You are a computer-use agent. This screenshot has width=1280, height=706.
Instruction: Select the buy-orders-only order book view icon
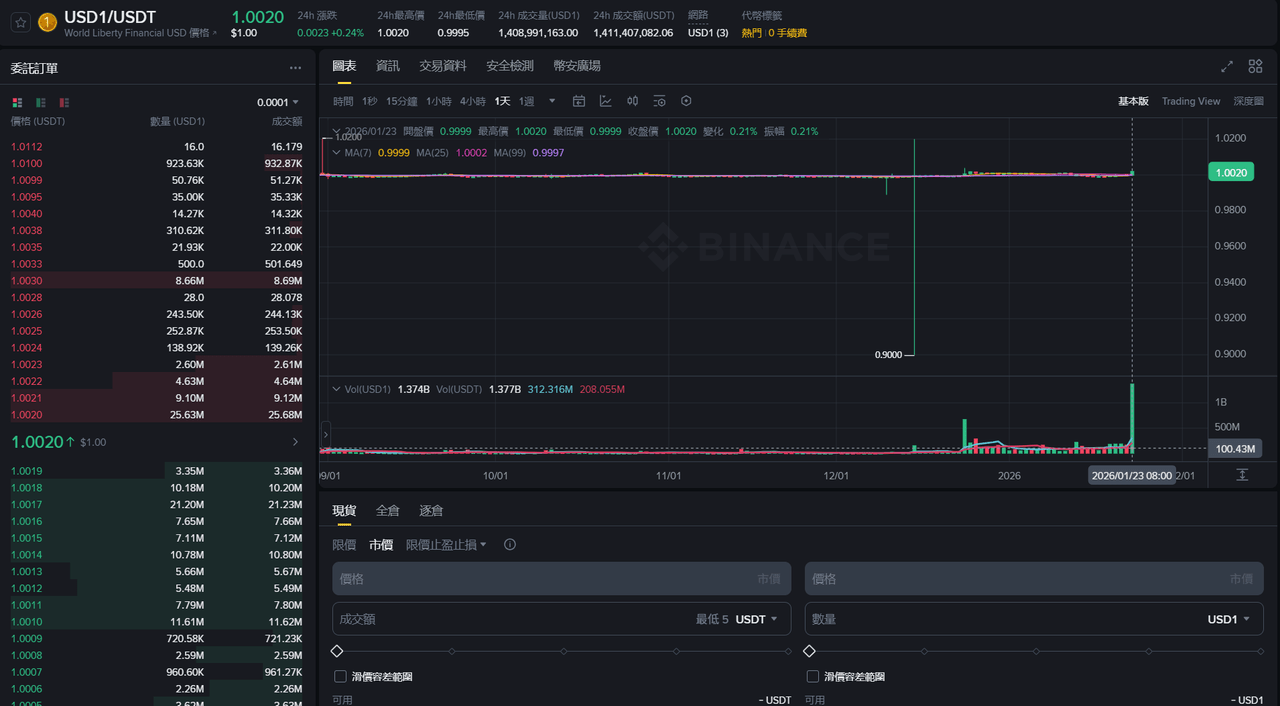pyautogui.click(x=40, y=102)
